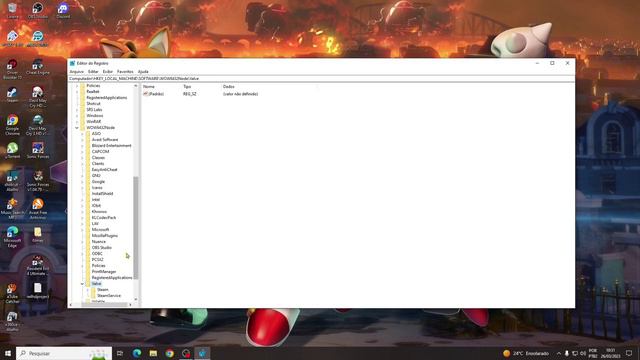This screenshot has height=360, width=640.
Task: Select the EasyAntiCheat key
Action: click(x=104, y=169)
